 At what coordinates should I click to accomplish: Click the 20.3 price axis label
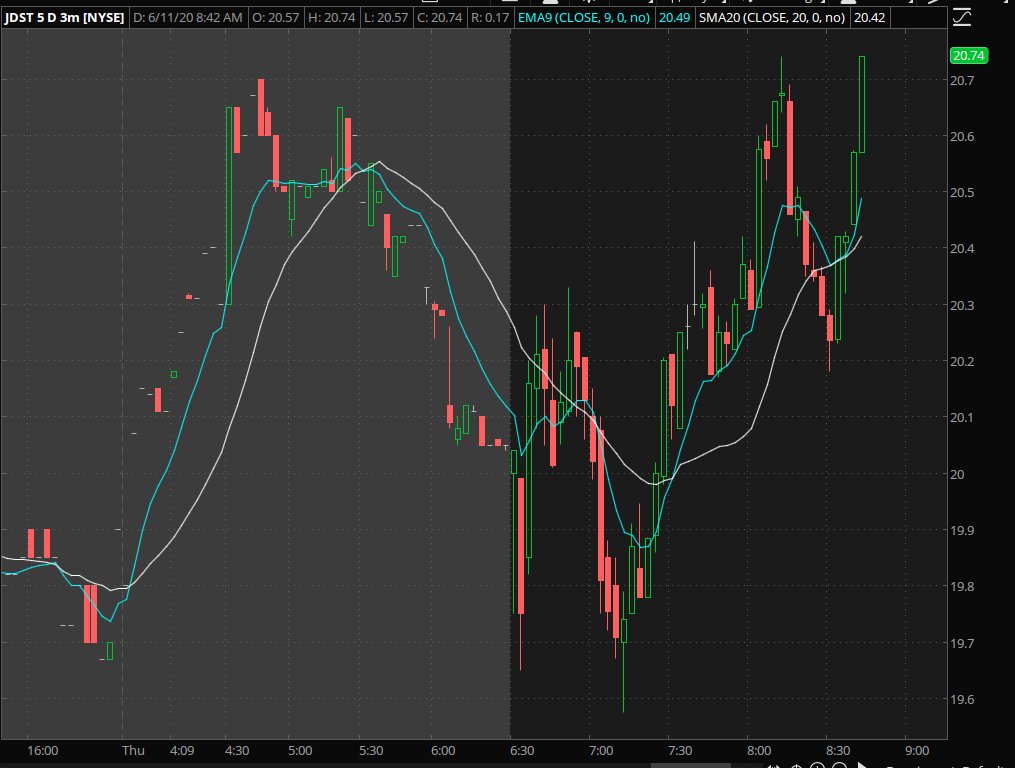point(962,305)
